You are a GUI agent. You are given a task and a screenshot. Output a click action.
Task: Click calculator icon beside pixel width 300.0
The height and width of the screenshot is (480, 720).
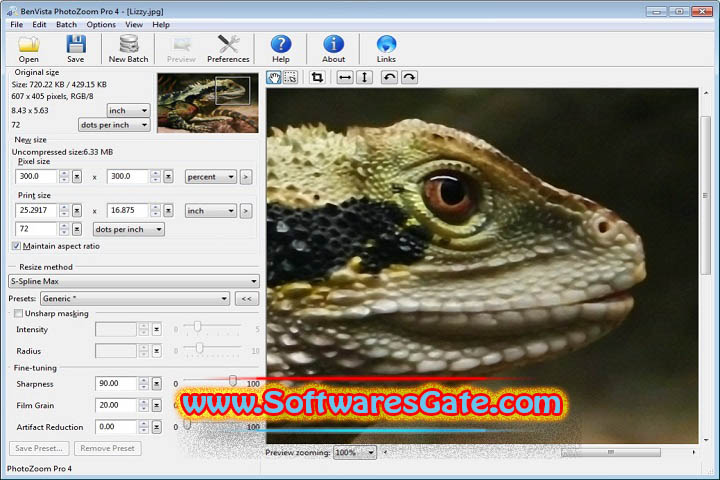point(77,176)
